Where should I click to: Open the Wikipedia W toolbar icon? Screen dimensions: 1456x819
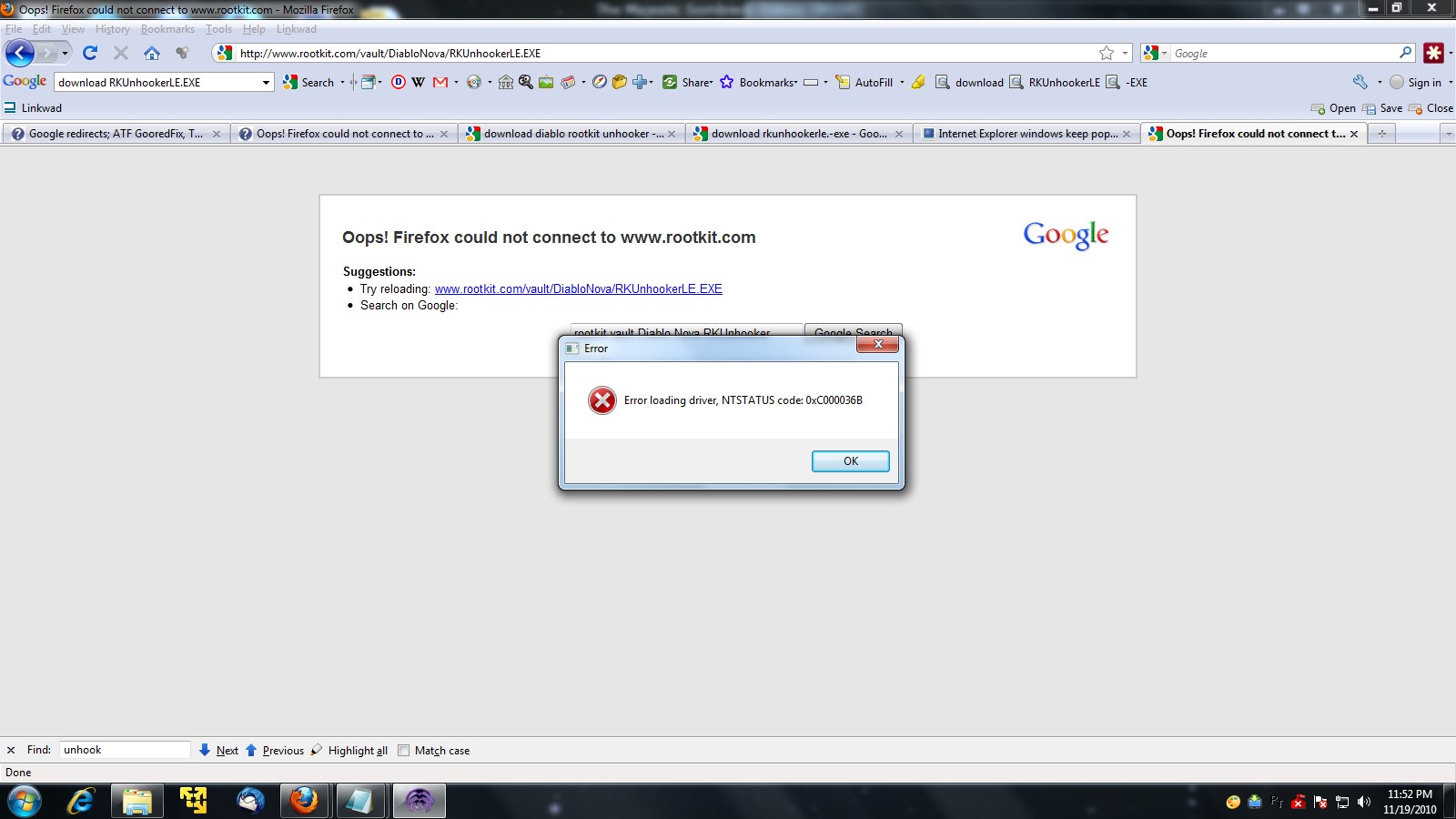(x=419, y=82)
